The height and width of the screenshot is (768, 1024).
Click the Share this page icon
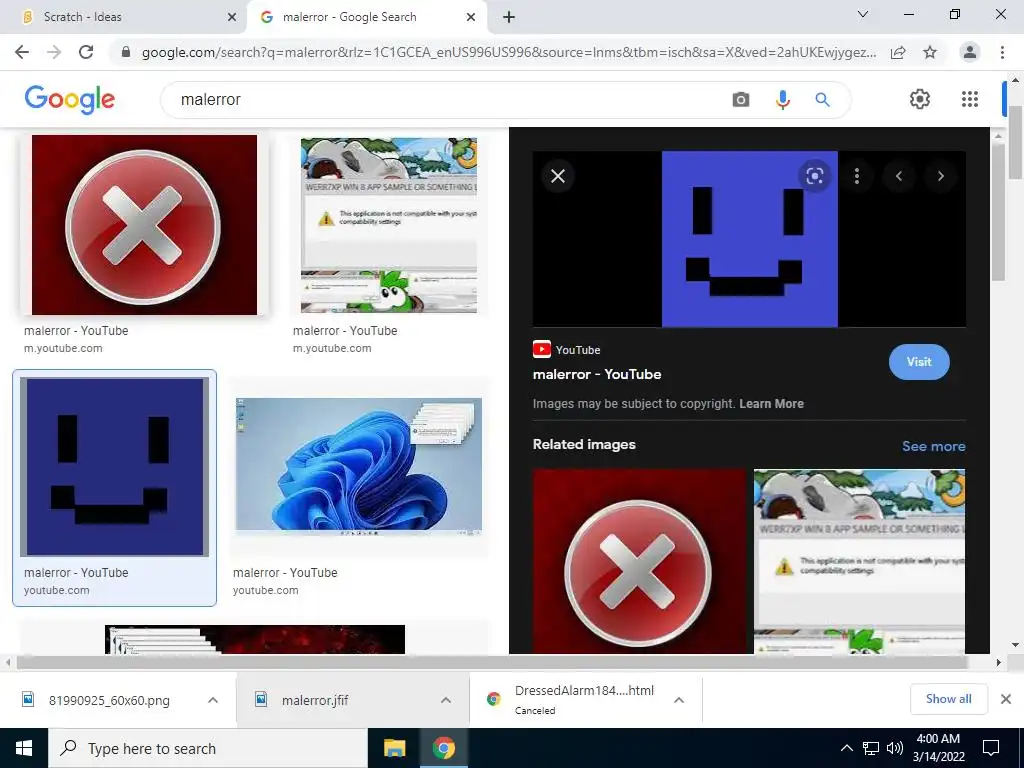point(898,53)
